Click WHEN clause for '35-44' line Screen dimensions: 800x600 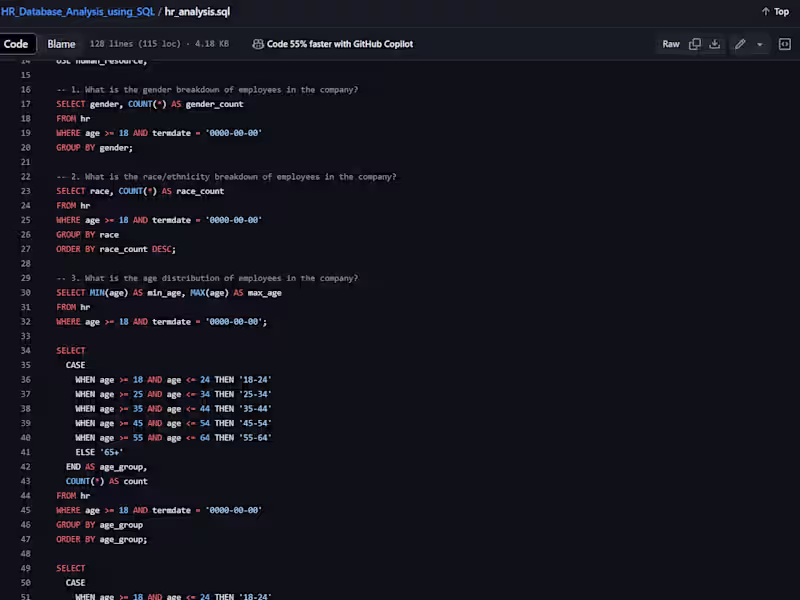tap(173, 409)
